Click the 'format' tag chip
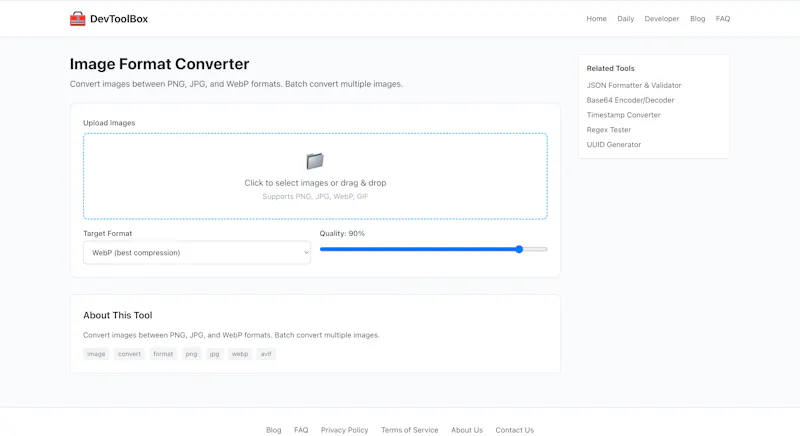Image resolution: width=800 pixels, height=436 pixels. tap(163, 354)
